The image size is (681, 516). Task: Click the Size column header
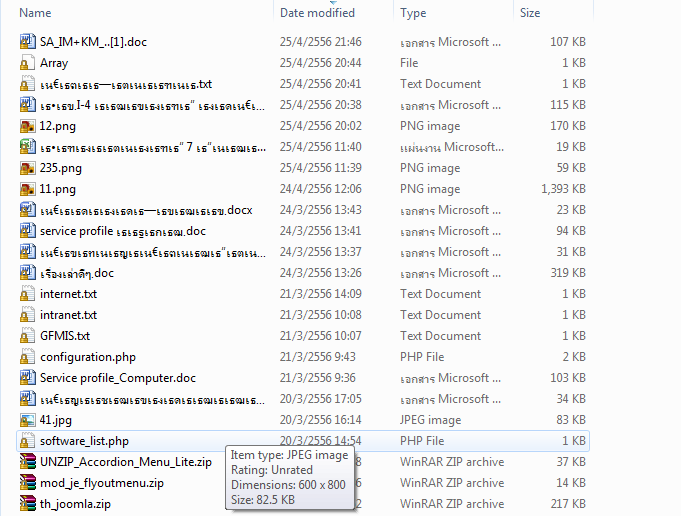(530, 13)
